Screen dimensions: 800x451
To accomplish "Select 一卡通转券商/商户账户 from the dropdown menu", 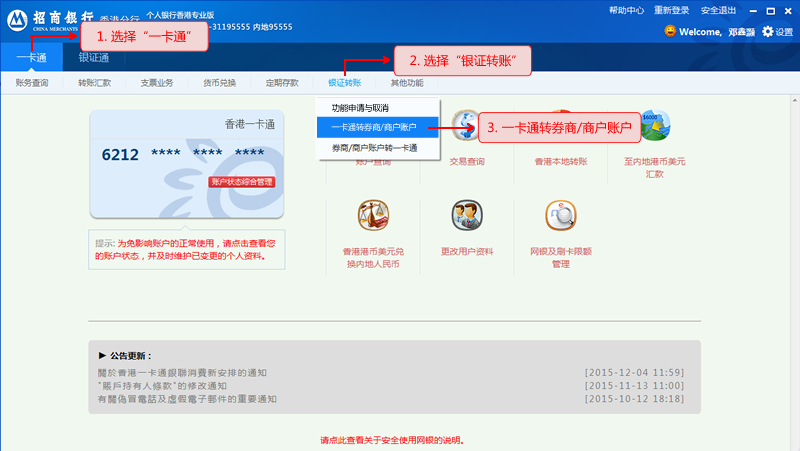I will (x=374, y=127).
